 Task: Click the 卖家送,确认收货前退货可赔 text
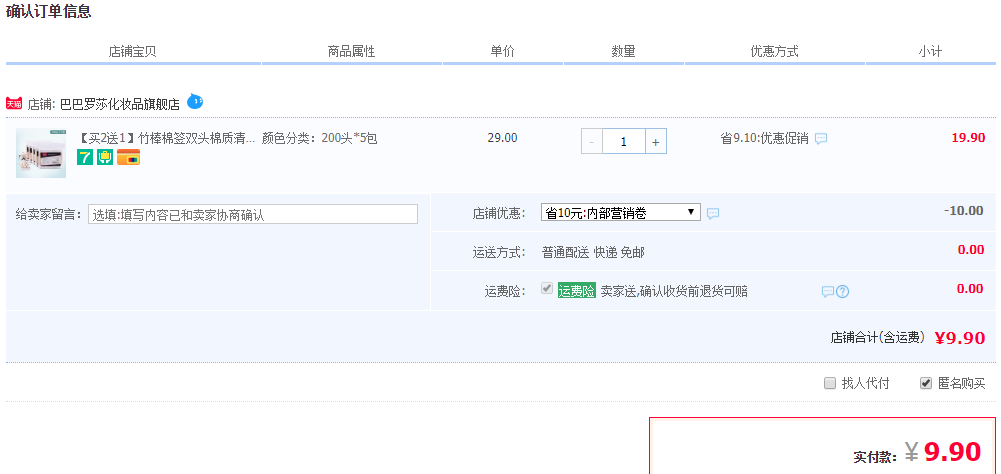tap(674, 291)
